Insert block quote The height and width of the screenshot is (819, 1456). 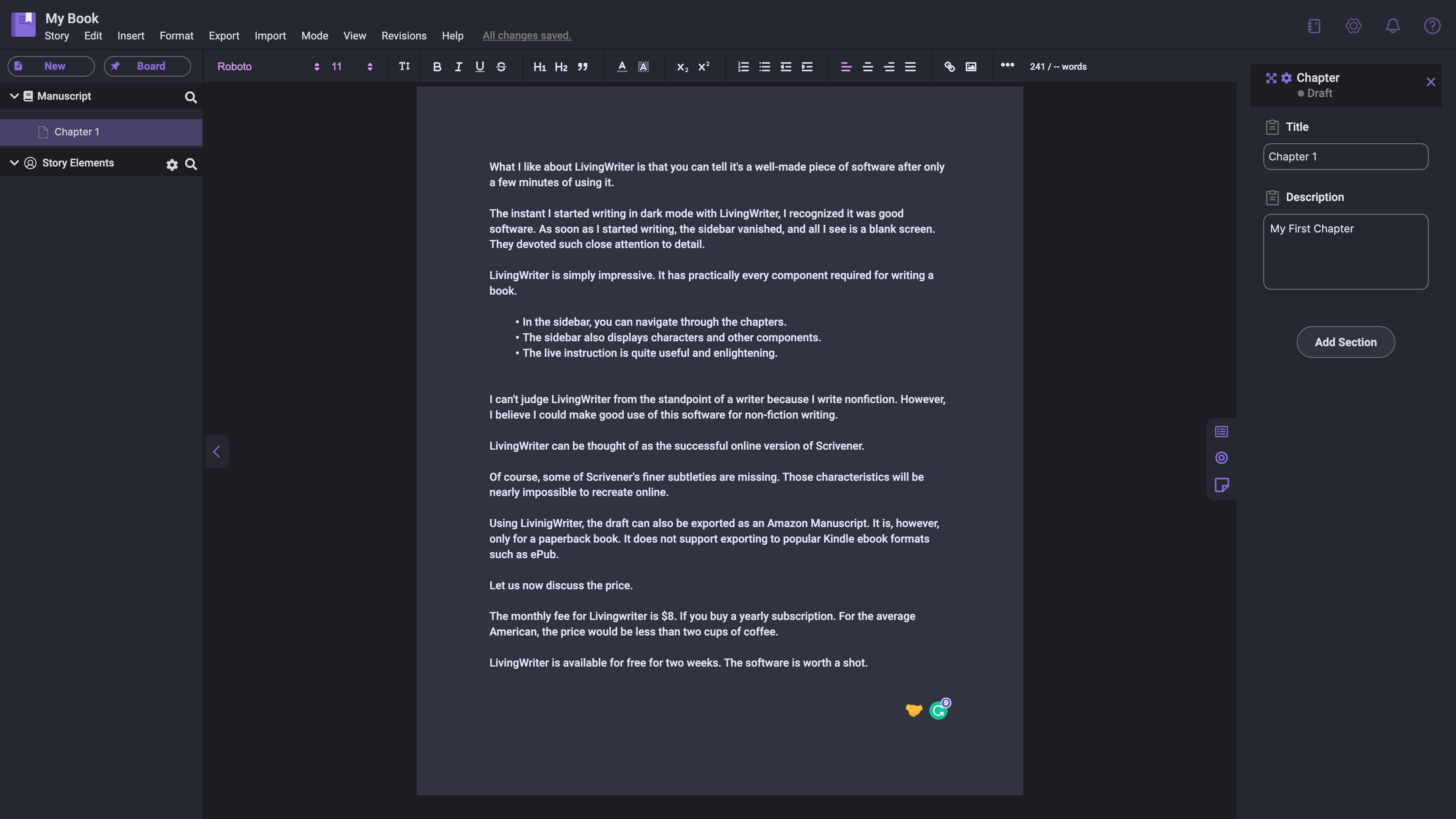[583, 67]
